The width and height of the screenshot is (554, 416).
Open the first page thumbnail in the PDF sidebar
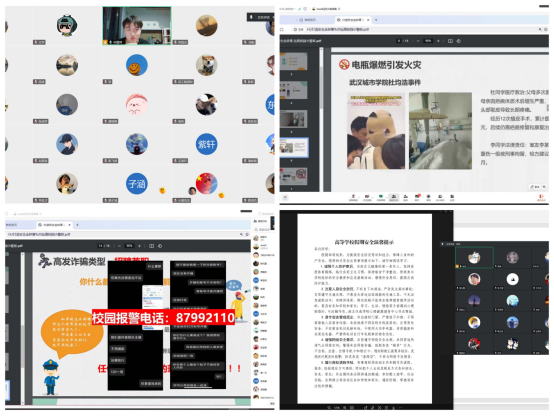294,61
